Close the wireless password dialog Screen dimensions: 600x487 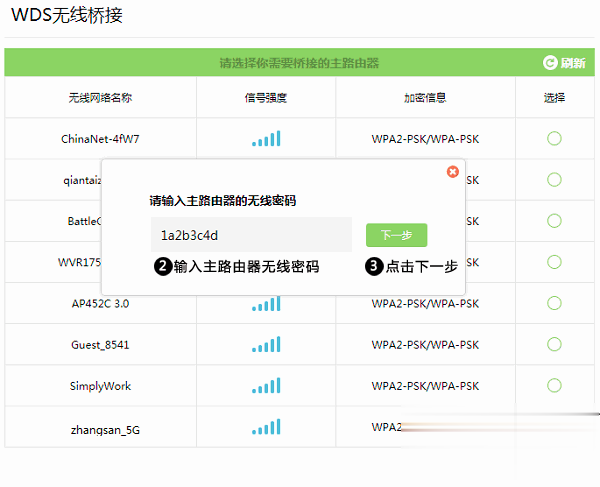pyautogui.click(x=453, y=172)
